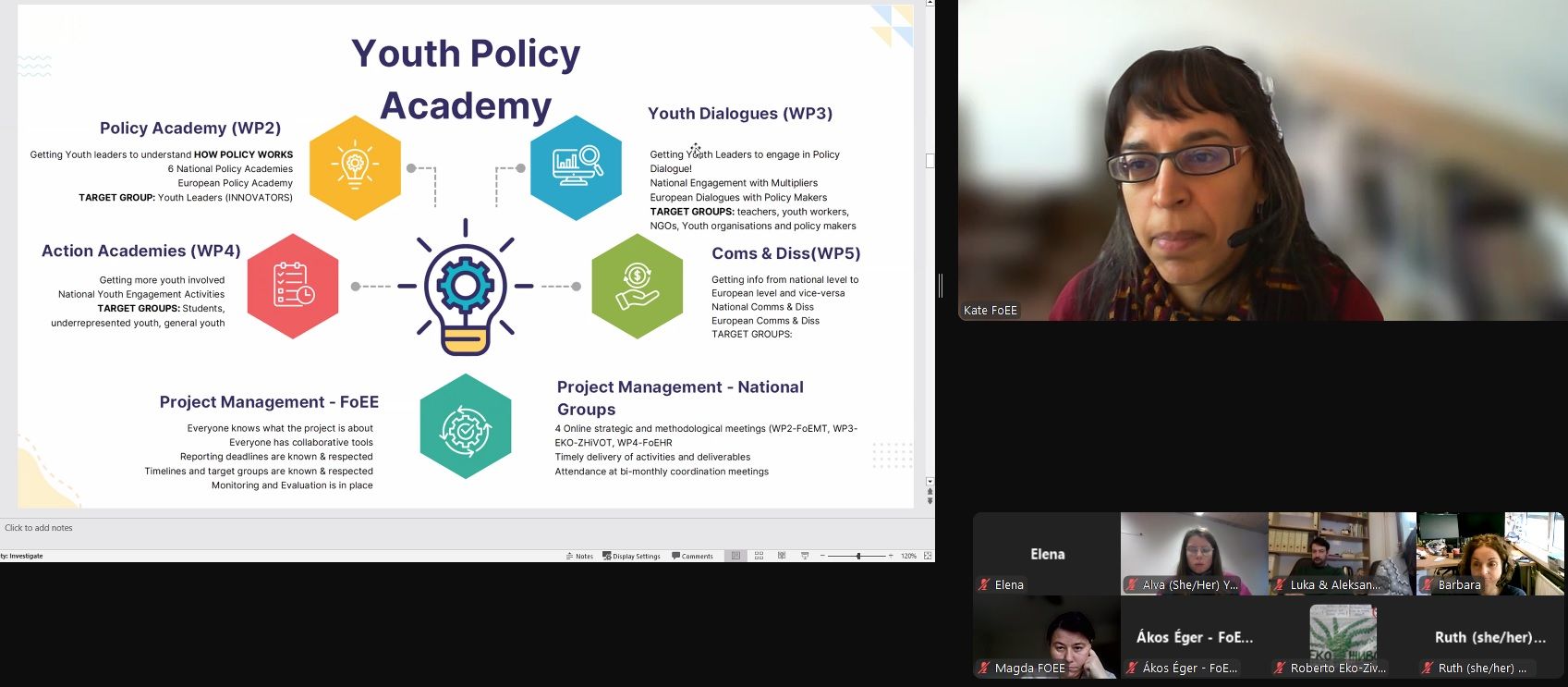Click the green money-in-hand hexagon icon
1568x687 pixels.
click(x=637, y=286)
